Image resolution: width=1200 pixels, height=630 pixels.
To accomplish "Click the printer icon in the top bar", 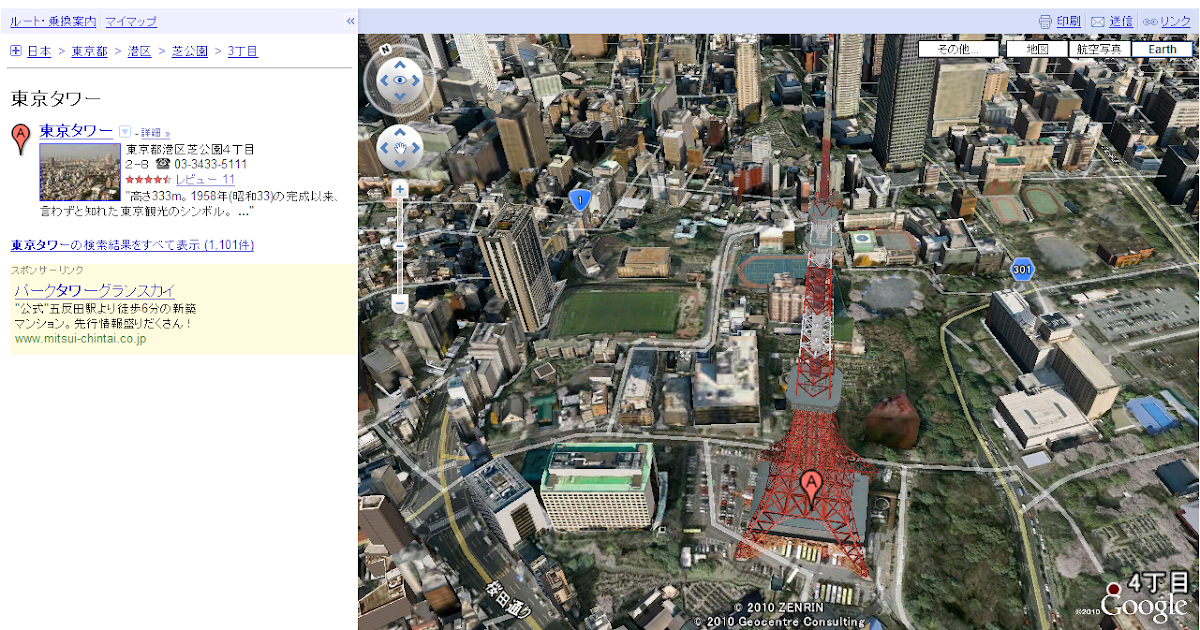I will 1045,21.
